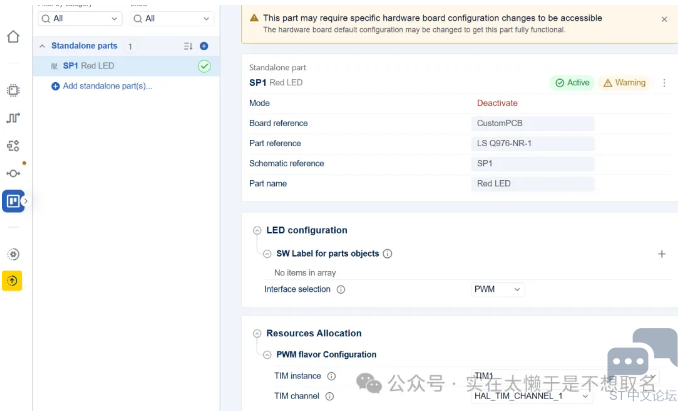Select the highlighted board parts sidebar icon
This screenshot has width=686, height=411.
pos(13,201)
